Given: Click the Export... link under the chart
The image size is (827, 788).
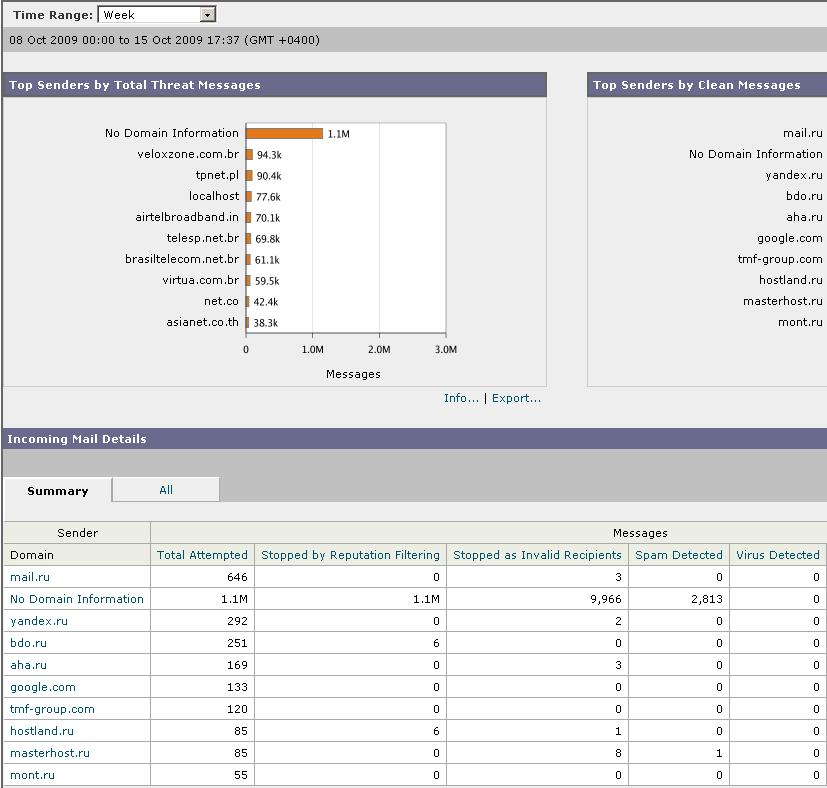Looking at the screenshot, I should tap(516, 398).
